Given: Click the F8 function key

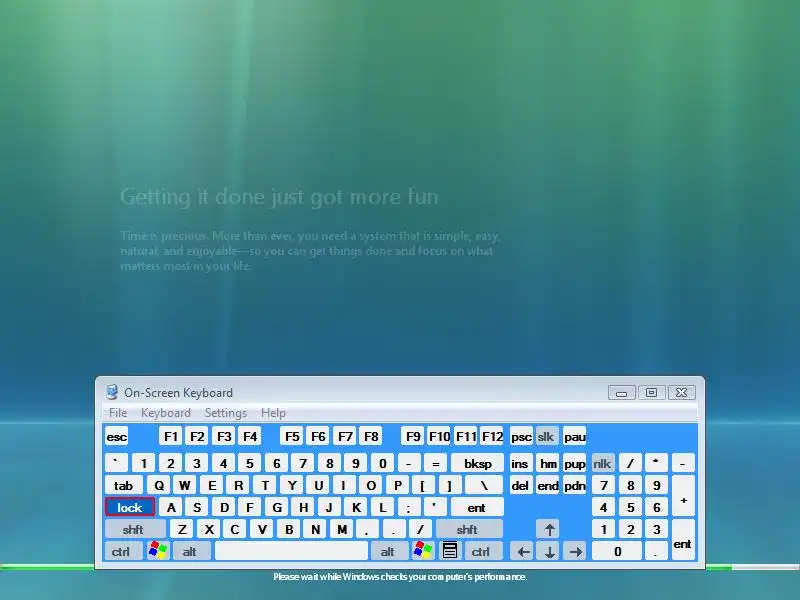Looking at the screenshot, I should [371, 437].
